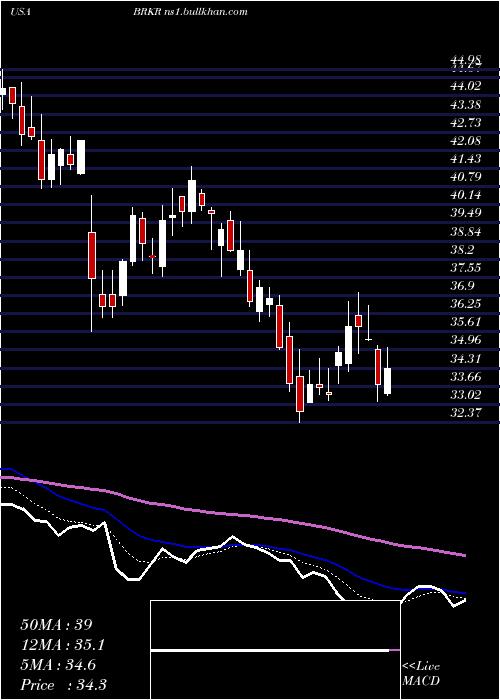Viewport: 500px width, 700px height.
Task: Click the 38.2 price axis label
Action: (462, 250)
